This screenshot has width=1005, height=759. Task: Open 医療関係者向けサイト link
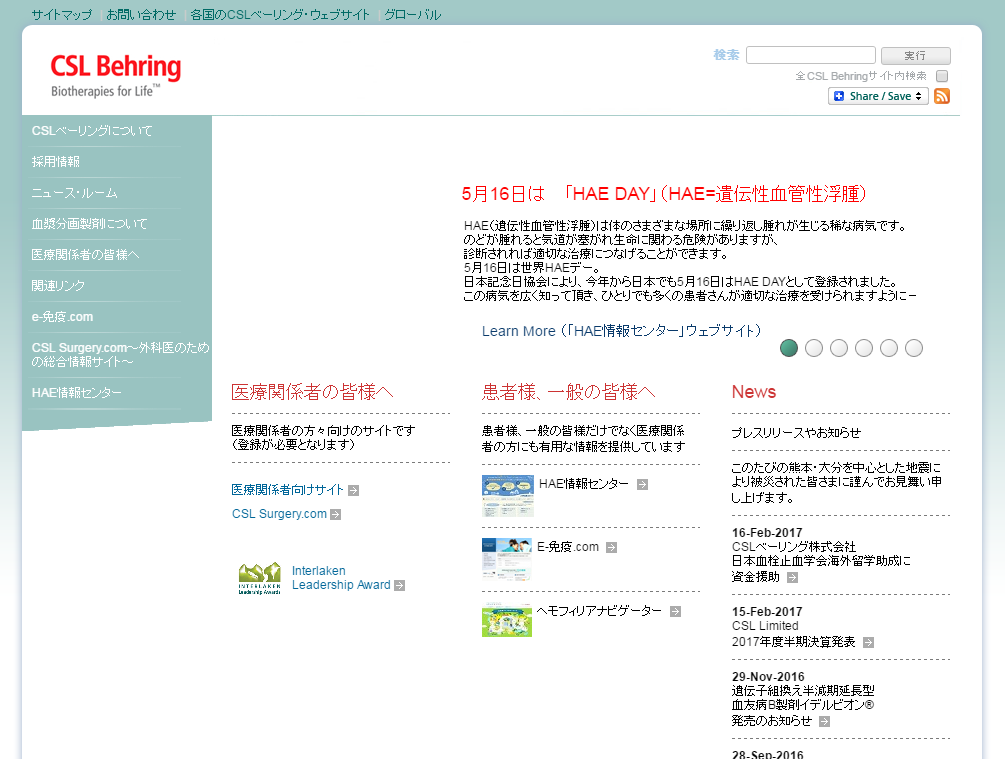pos(287,490)
